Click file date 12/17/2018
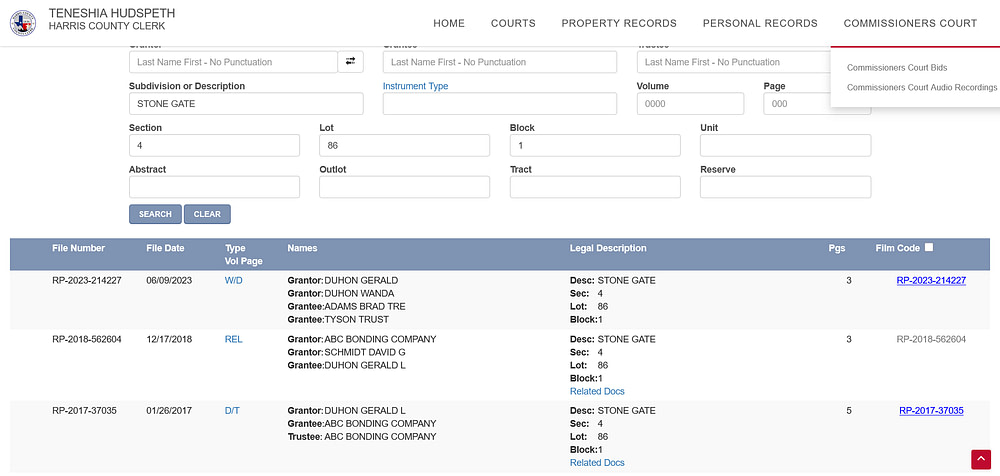Viewport: 1000px width, 476px height. (168, 339)
